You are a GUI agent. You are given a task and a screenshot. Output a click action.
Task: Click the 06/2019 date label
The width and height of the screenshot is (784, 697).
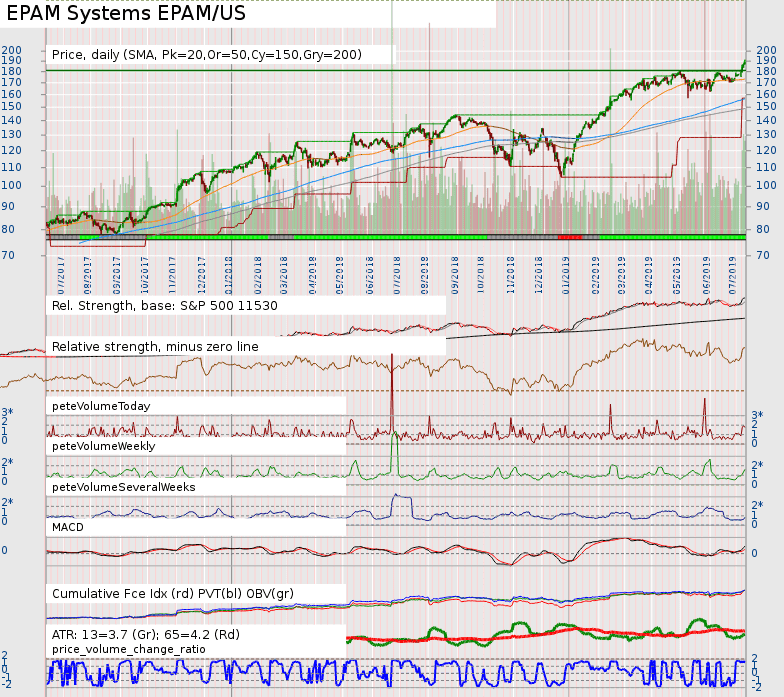pyautogui.click(x=706, y=276)
